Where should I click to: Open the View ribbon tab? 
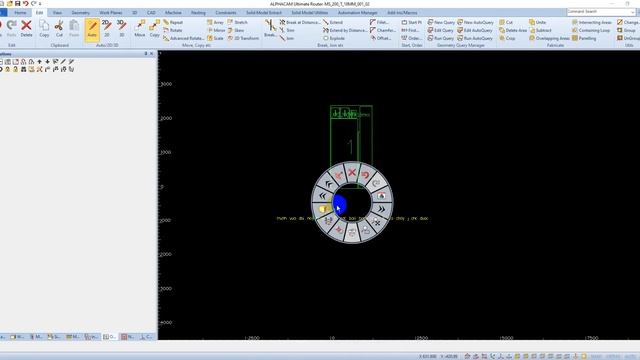pyautogui.click(x=57, y=13)
